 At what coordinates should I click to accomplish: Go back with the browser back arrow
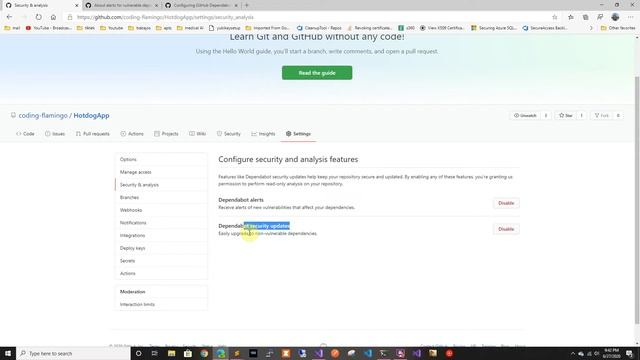pyautogui.click(x=9, y=17)
